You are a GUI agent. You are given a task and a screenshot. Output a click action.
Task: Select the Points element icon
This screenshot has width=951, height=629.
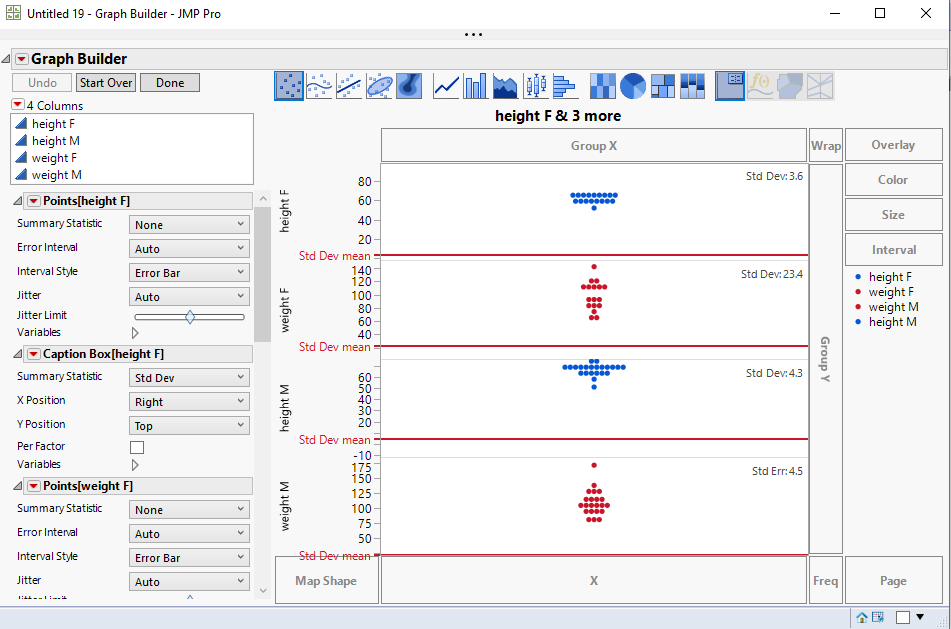pyautogui.click(x=289, y=86)
